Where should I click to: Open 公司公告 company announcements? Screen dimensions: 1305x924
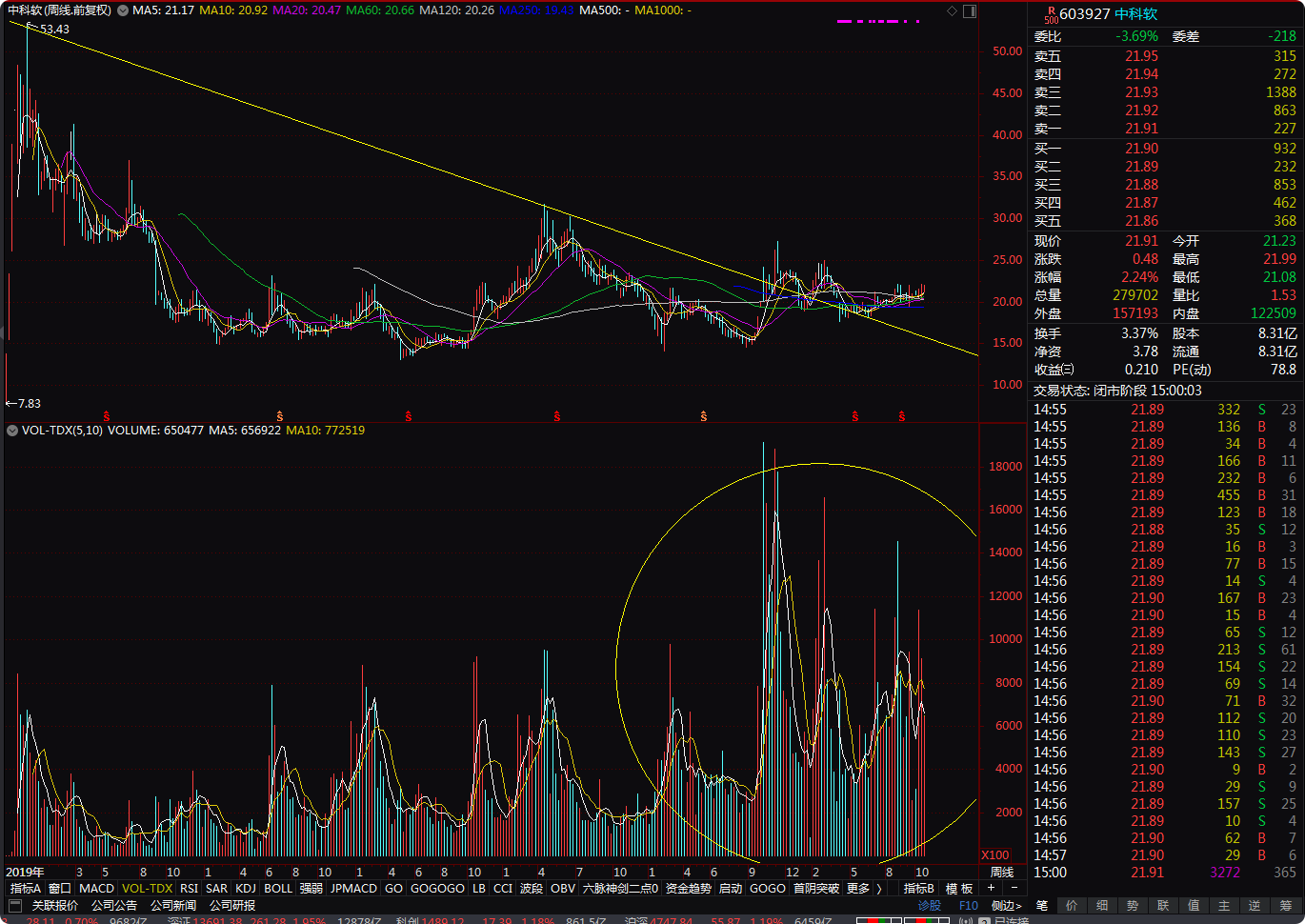(114, 905)
